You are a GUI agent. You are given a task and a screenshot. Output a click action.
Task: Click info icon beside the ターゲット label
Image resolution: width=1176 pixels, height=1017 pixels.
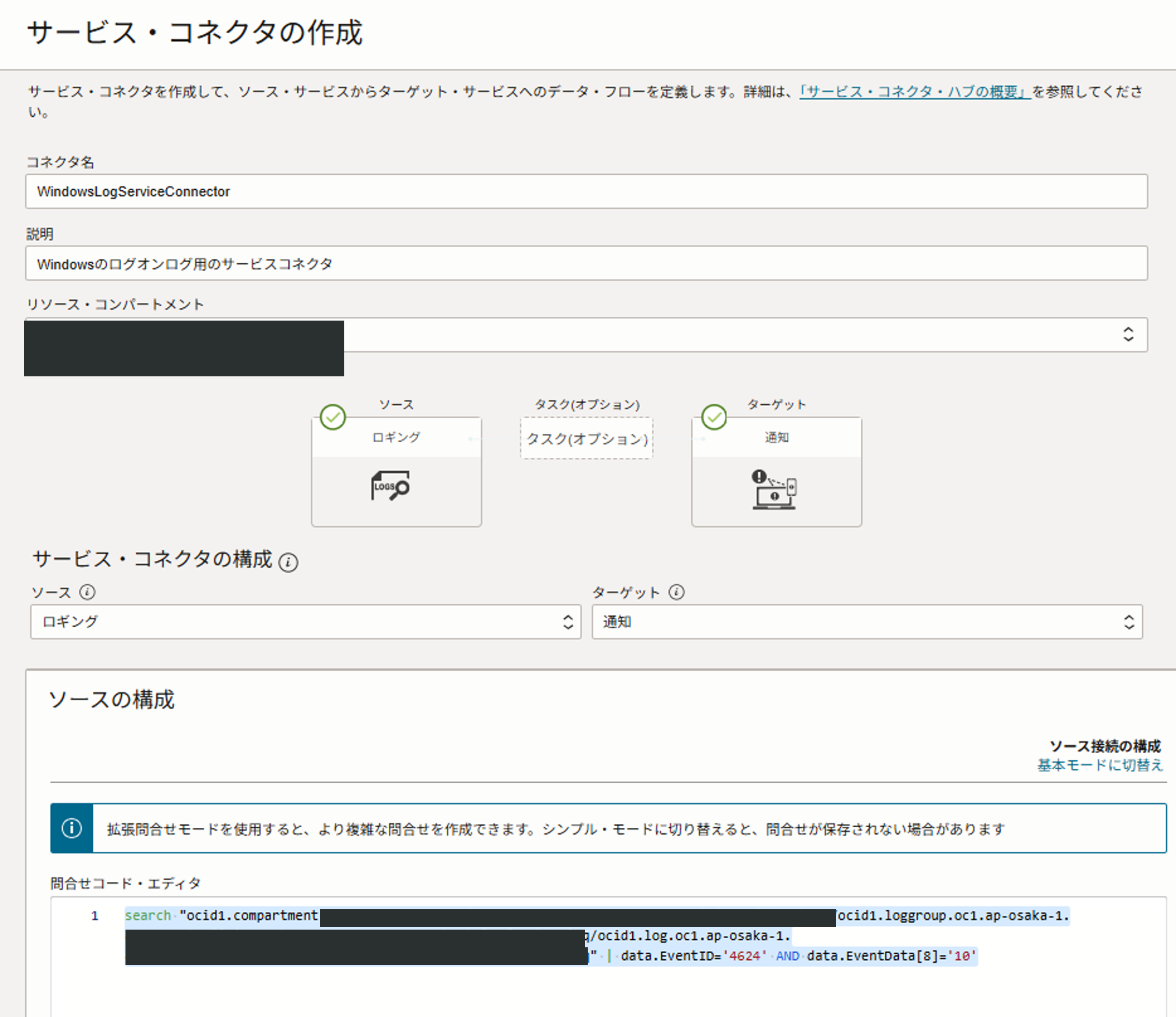[x=677, y=592]
